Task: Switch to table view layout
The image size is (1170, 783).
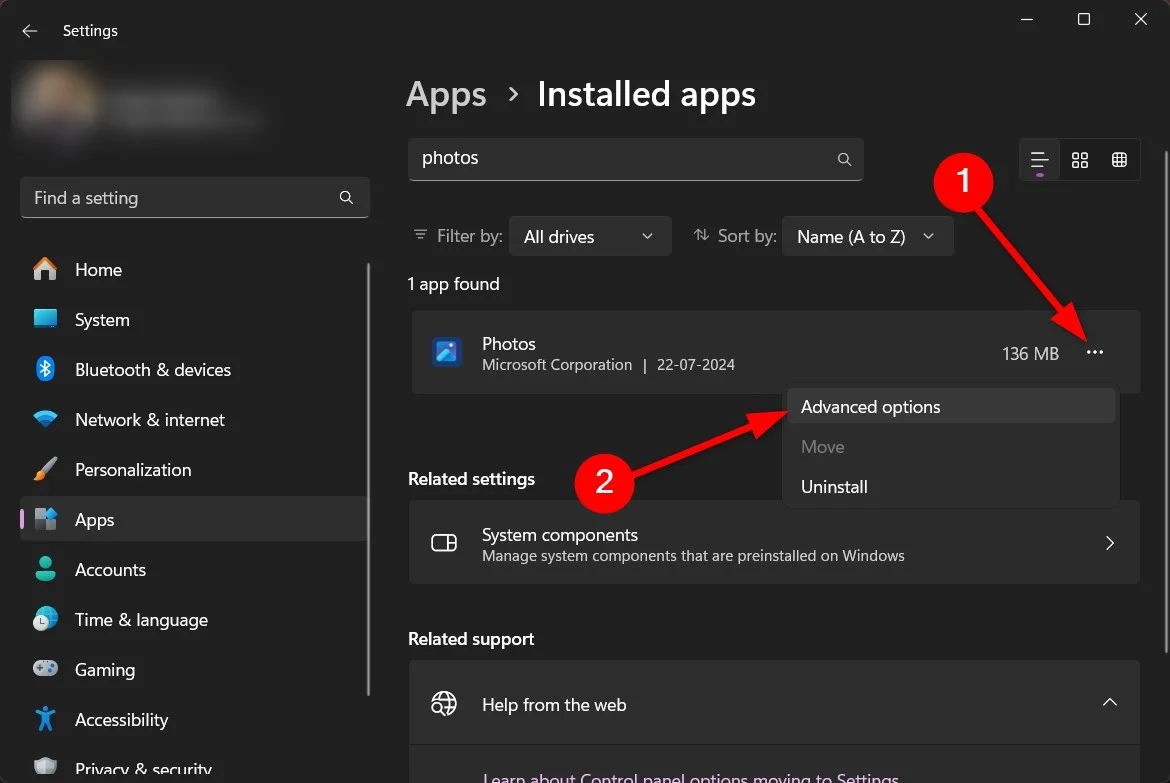Action: [x=1119, y=160]
